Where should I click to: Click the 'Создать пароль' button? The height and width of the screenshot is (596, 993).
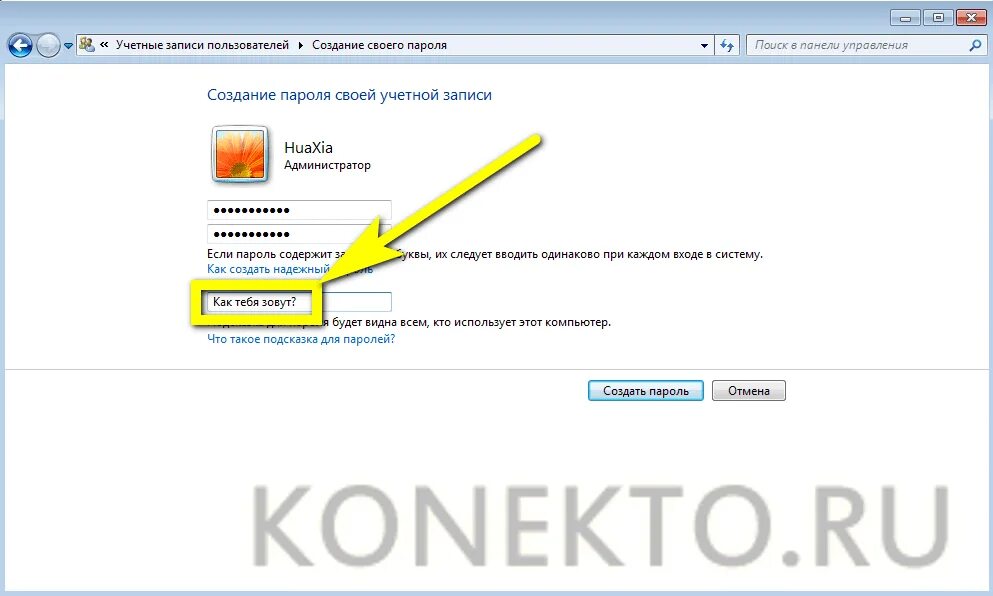[x=645, y=391]
